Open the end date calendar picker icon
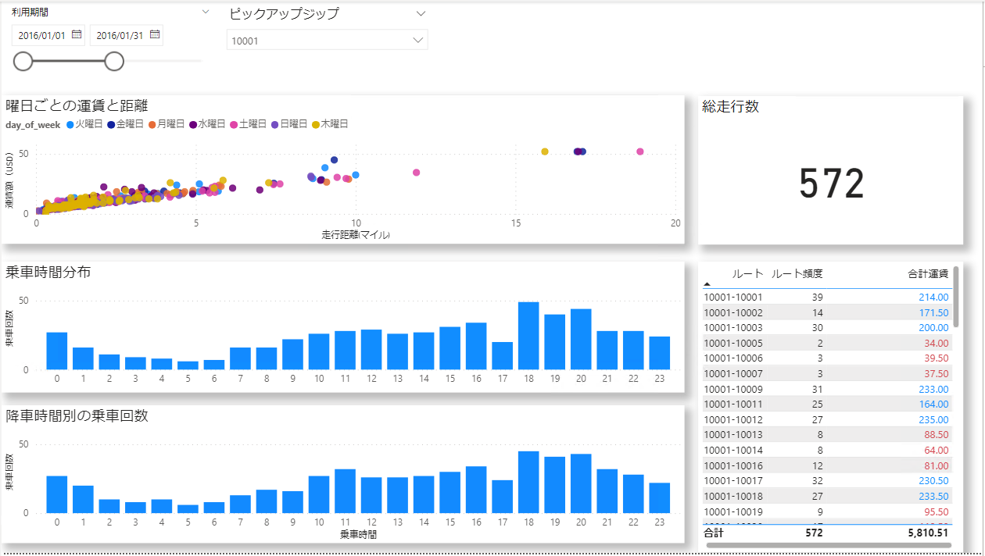The height and width of the screenshot is (556, 985). (155, 35)
